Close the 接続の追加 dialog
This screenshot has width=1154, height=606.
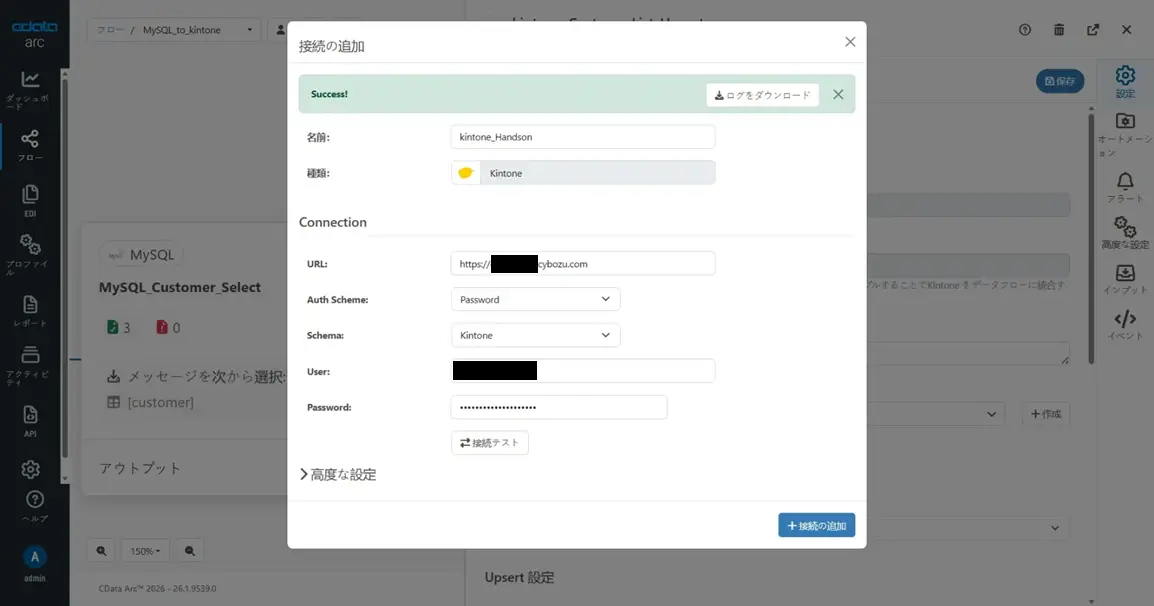click(850, 42)
